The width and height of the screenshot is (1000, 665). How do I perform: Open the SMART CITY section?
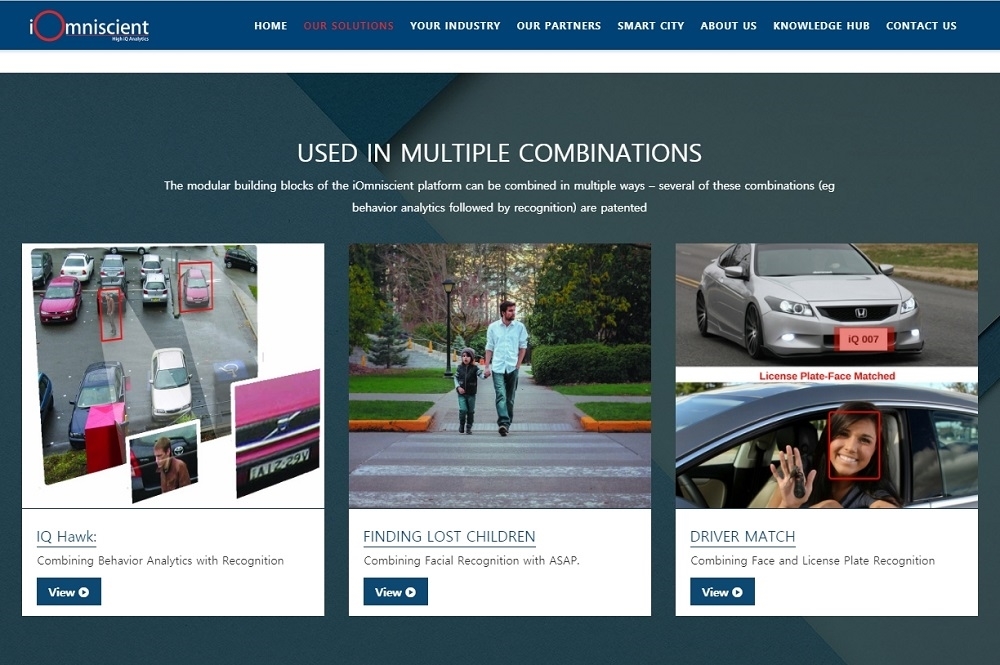(651, 26)
